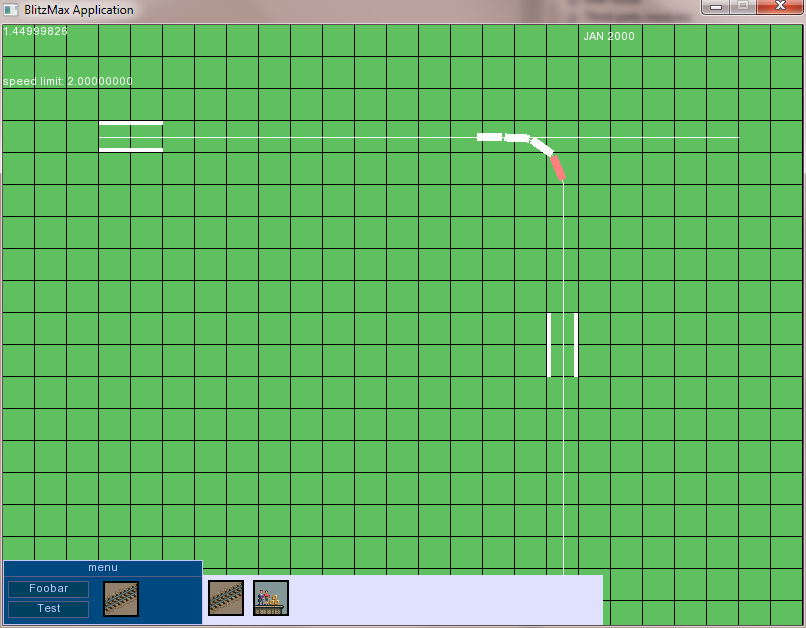Viewport: 806px width, 628px height.
Task: Click the station with vertical bars on lower track
Action: [563, 345]
